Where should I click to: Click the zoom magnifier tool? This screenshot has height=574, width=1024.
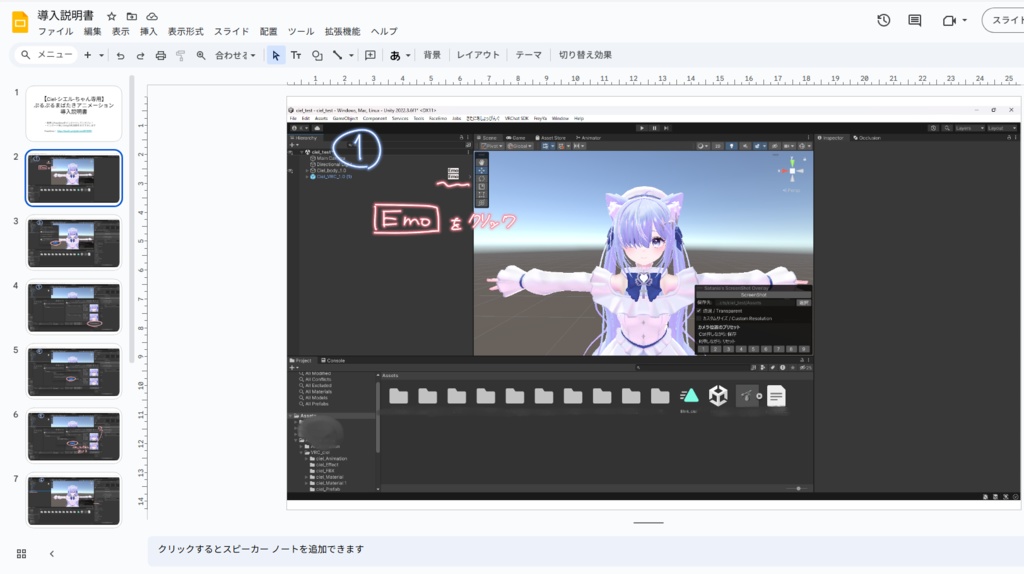point(201,56)
